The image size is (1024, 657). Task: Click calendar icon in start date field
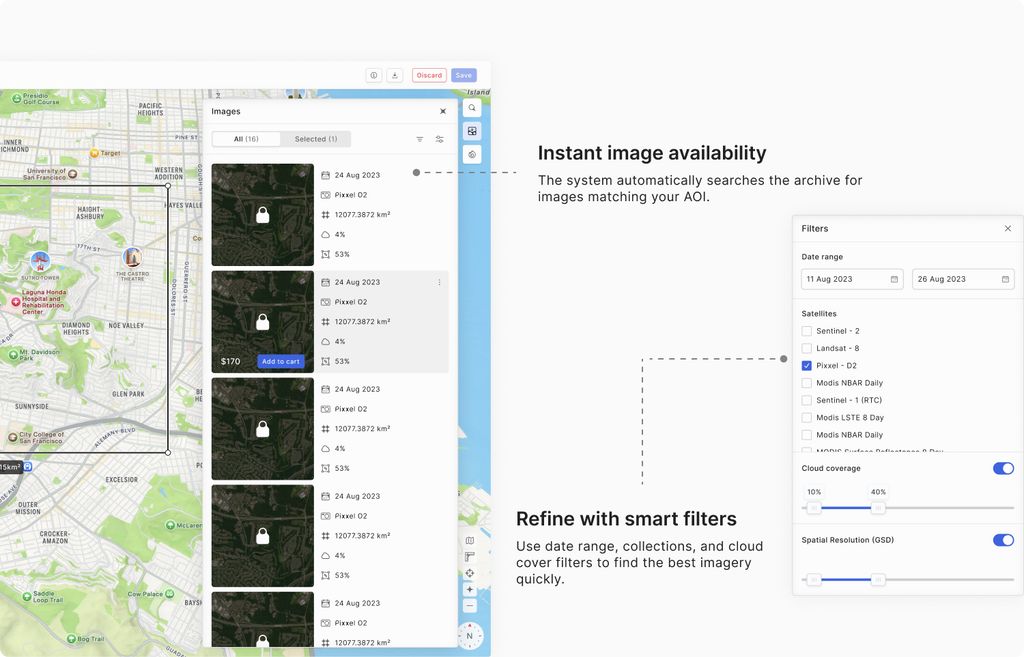pos(894,279)
